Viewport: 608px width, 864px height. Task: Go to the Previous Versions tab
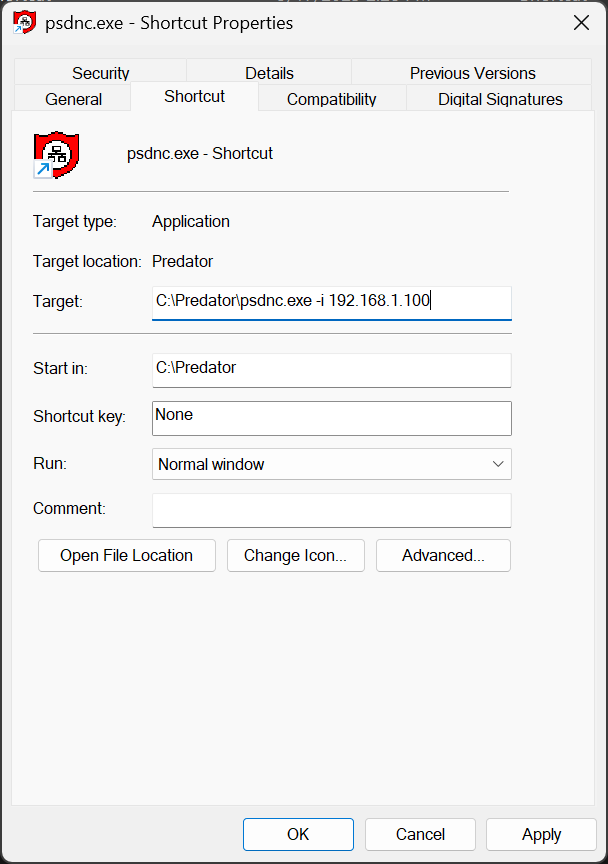pos(472,73)
